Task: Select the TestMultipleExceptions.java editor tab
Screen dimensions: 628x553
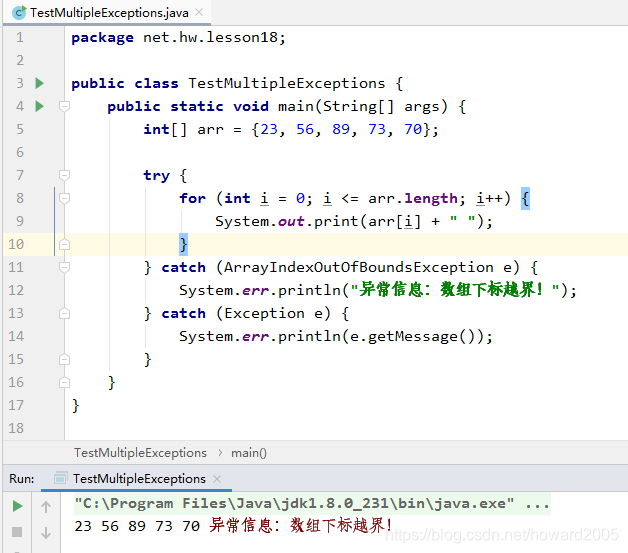Action: pos(107,13)
